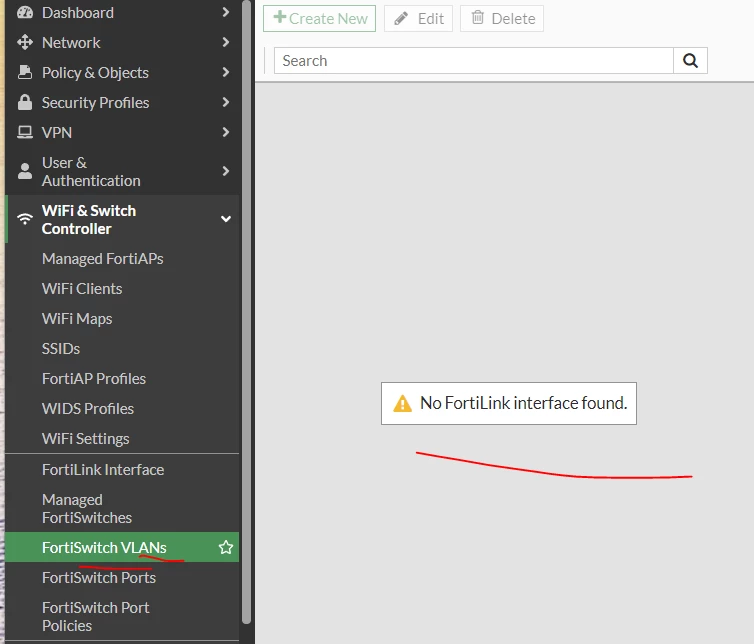Toggle favorite star on FortiSwitch VLANs
This screenshot has width=754, height=644.
click(x=226, y=547)
